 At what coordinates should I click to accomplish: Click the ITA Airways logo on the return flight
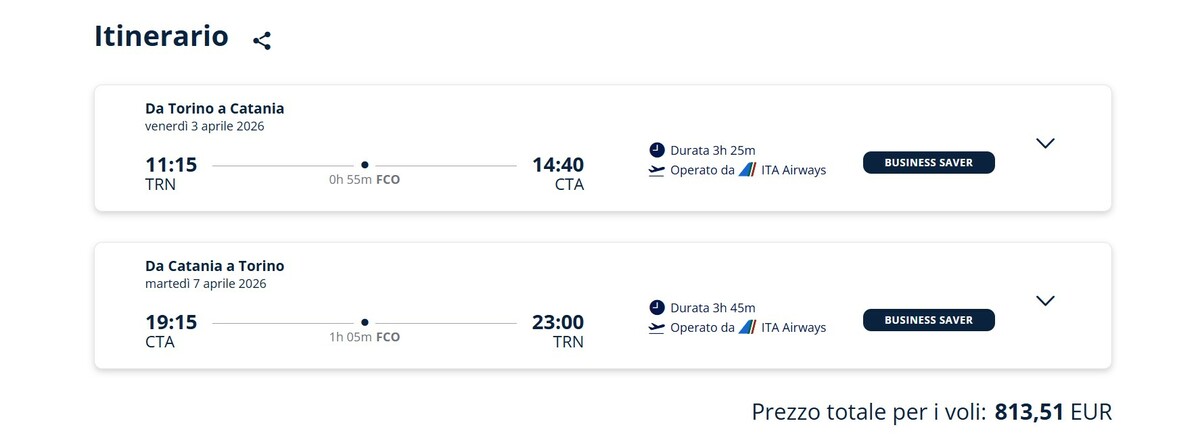point(747,327)
